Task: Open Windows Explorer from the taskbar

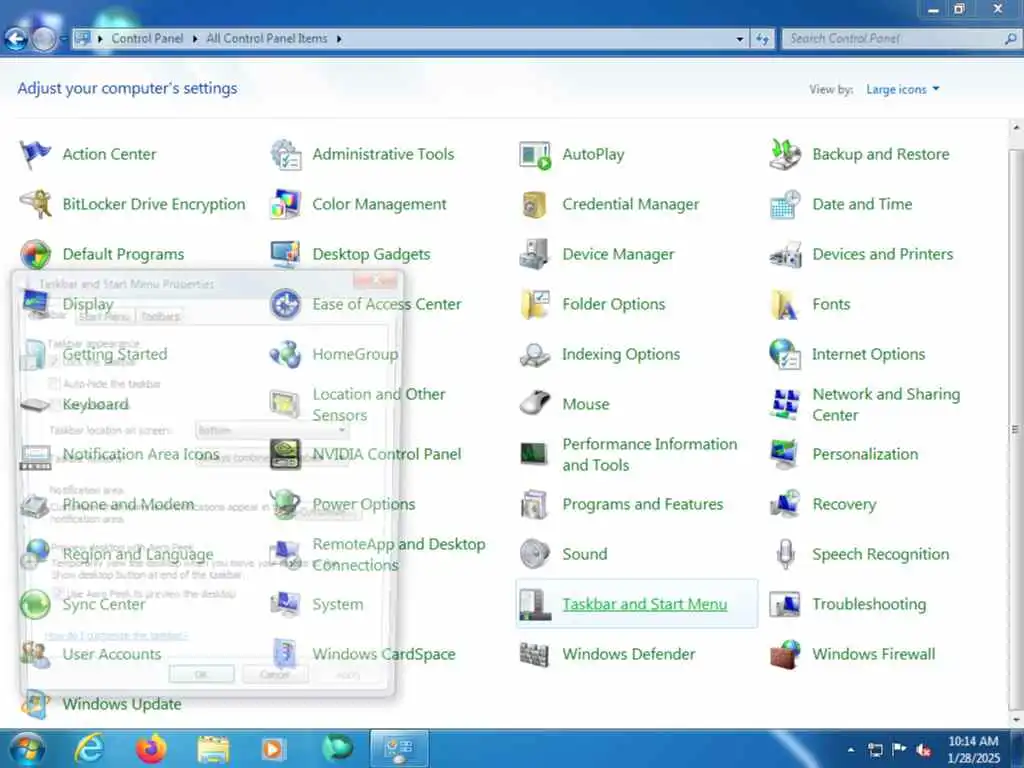Action: click(213, 749)
